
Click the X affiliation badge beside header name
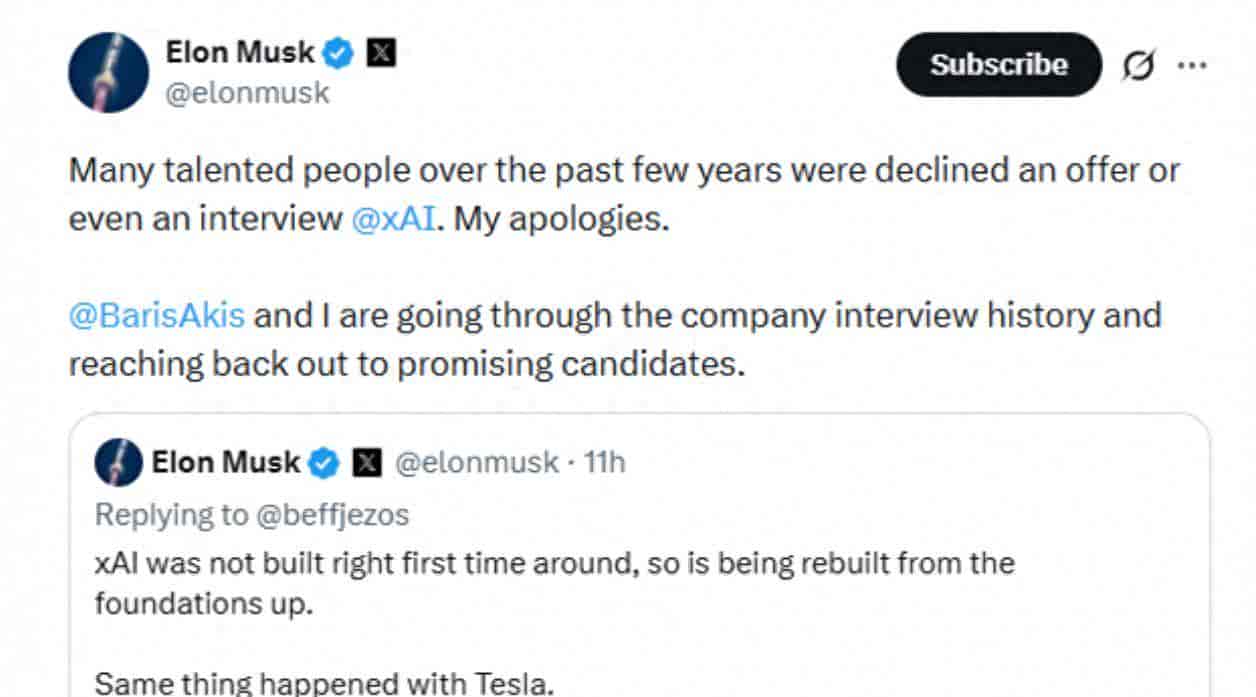coord(381,54)
